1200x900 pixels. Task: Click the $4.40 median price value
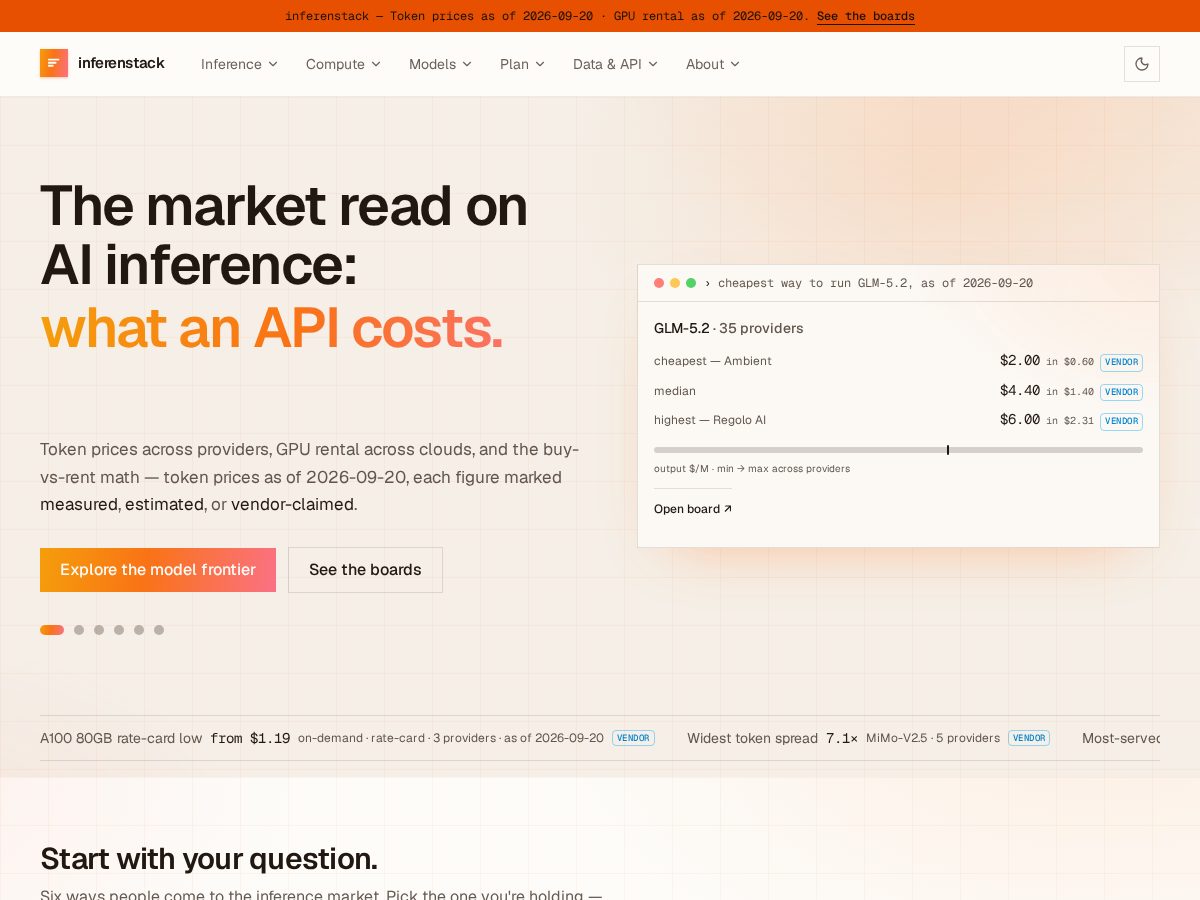[1020, 390]
